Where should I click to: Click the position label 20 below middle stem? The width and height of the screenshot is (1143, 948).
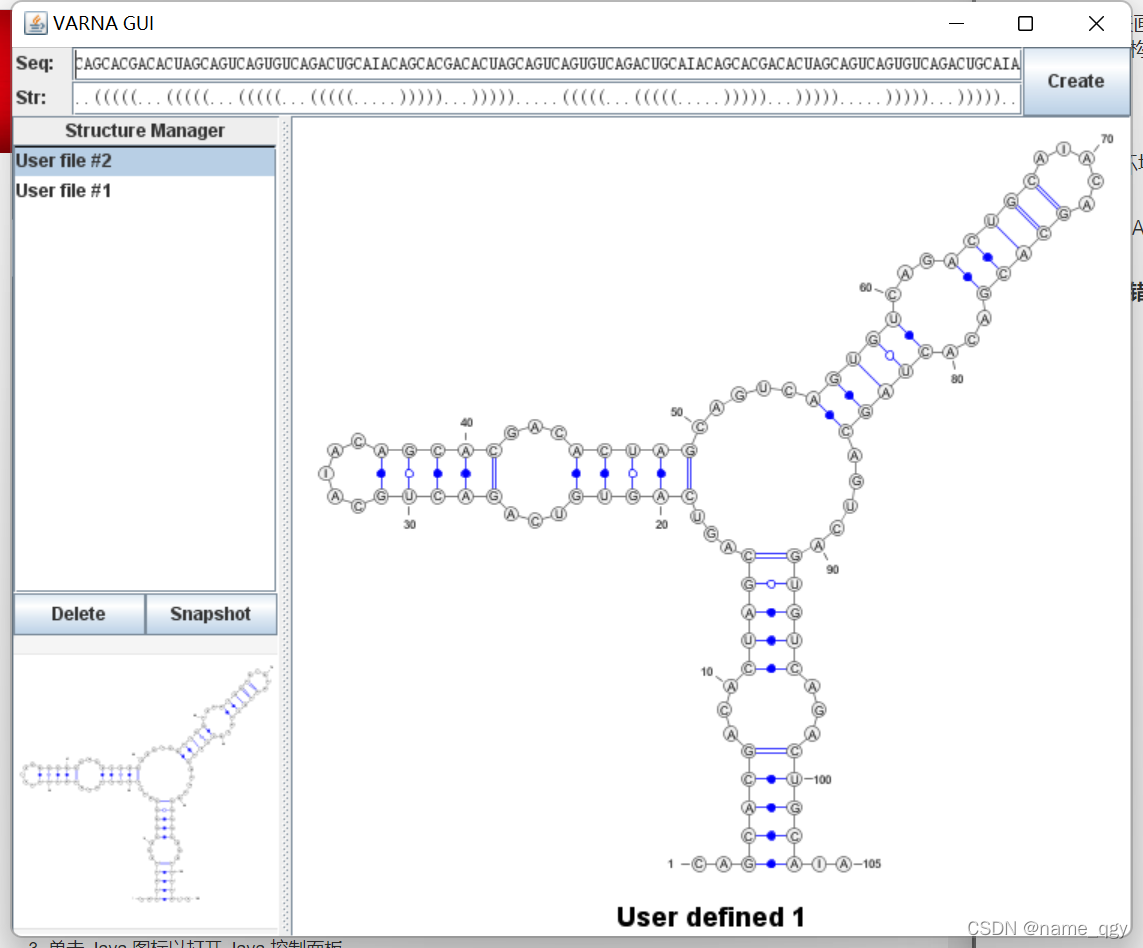pos(661,524)
